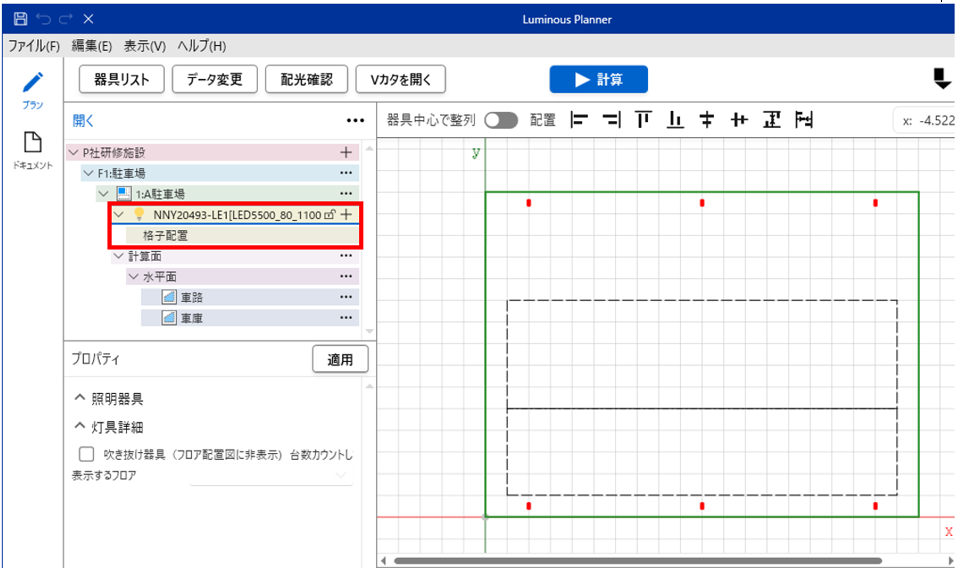Open the プラン pencil icon in sidebar

pyautogui.click(x=34, y=83)
